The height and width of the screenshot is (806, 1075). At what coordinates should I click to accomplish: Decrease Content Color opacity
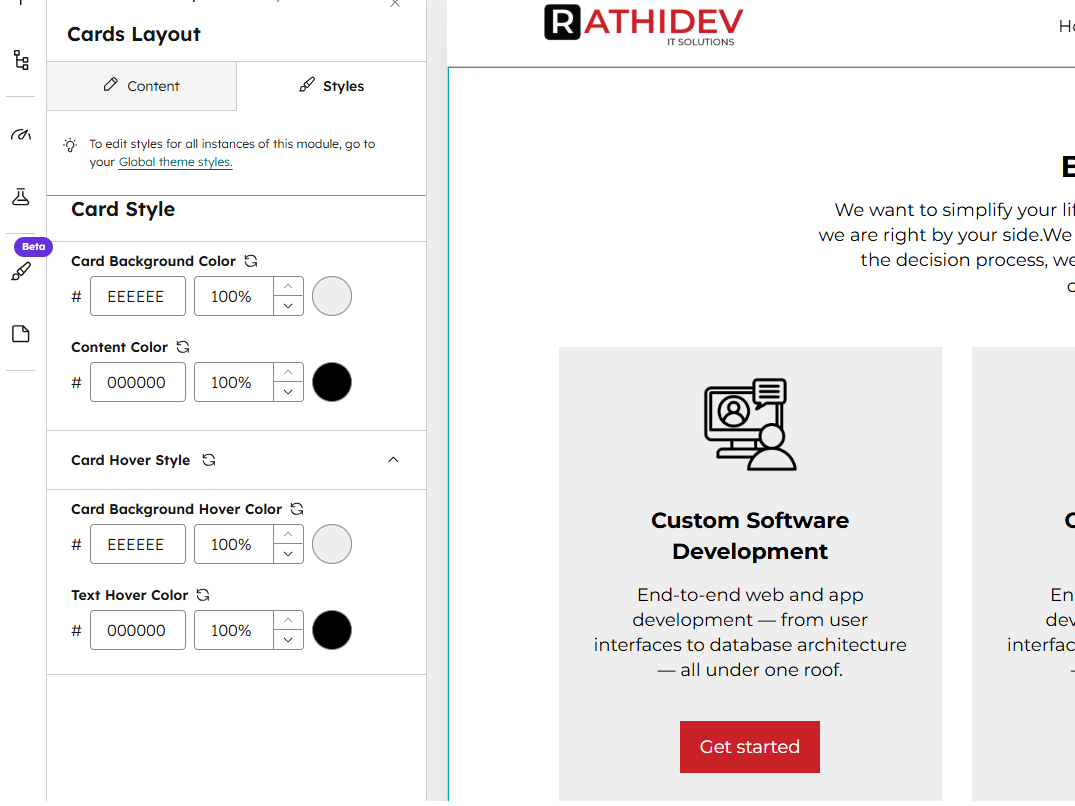coord(289,391)
